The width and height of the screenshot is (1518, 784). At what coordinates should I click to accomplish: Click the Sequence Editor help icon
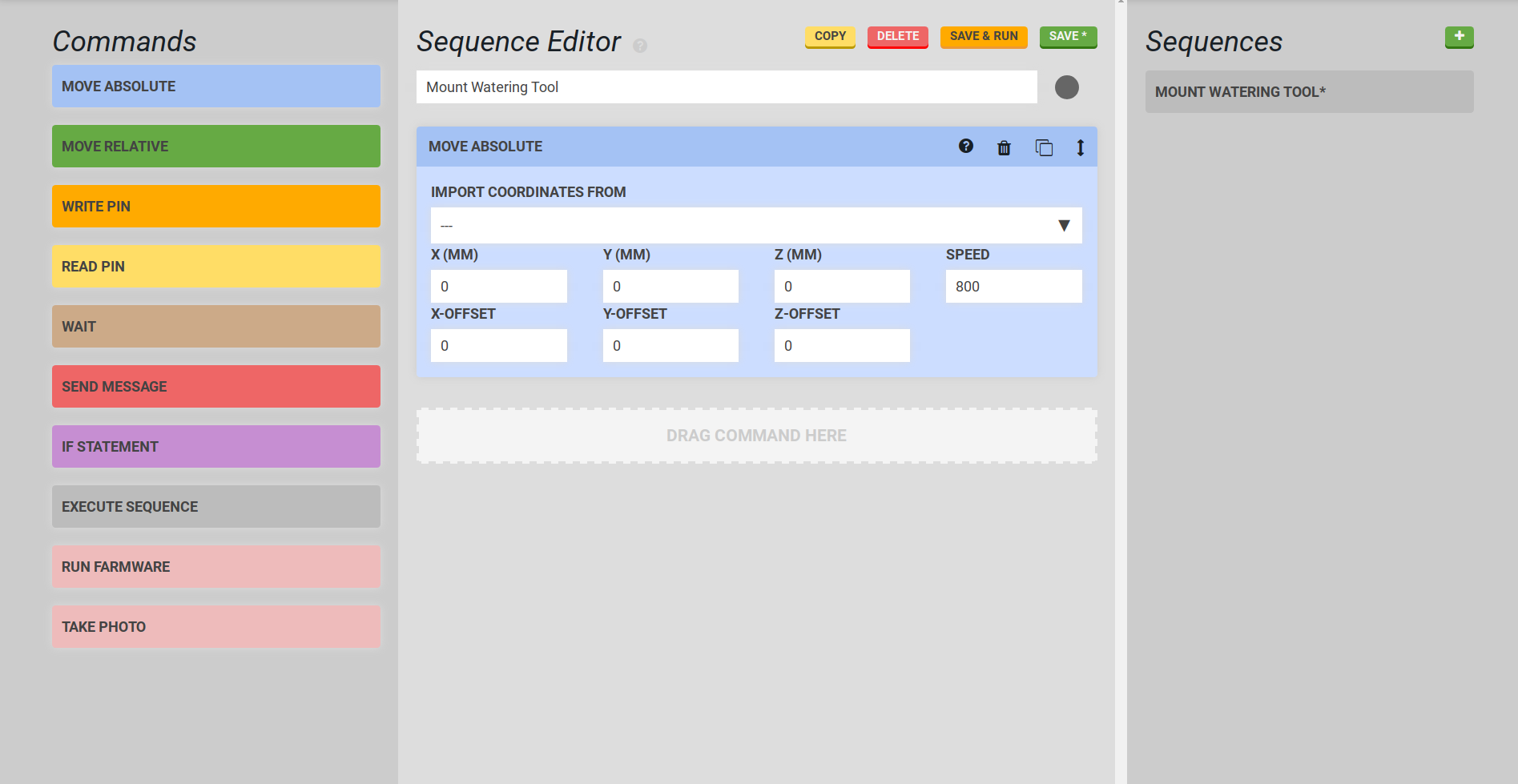click(639, 46)
